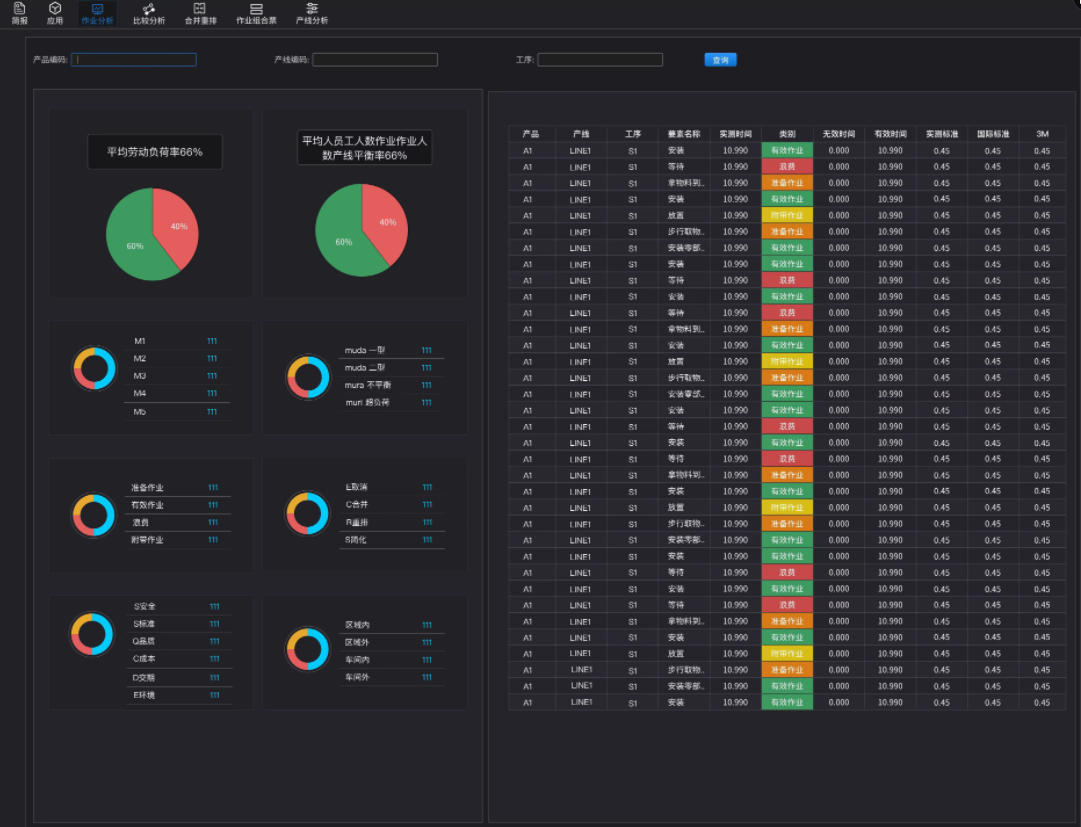Click the blue 查询 button
Viewport: 1081px width, 827px height.
(x=720, y=60)
